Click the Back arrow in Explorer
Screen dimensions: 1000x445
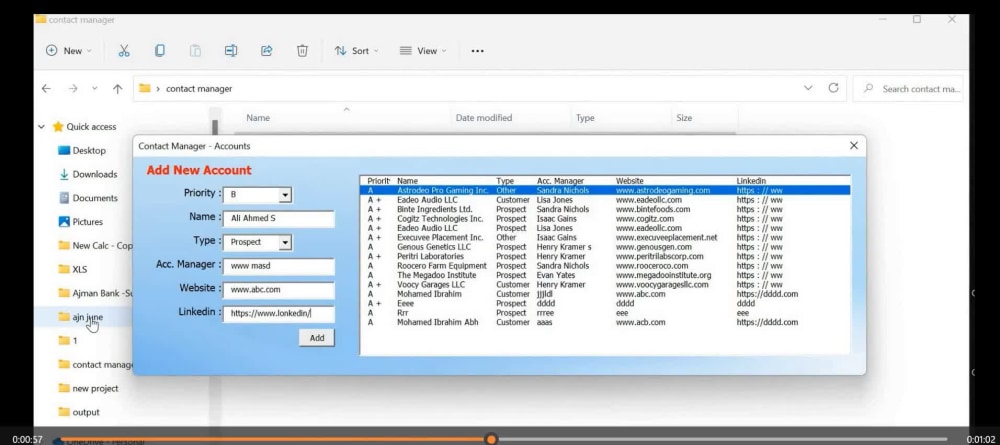(x=46, y=89)
